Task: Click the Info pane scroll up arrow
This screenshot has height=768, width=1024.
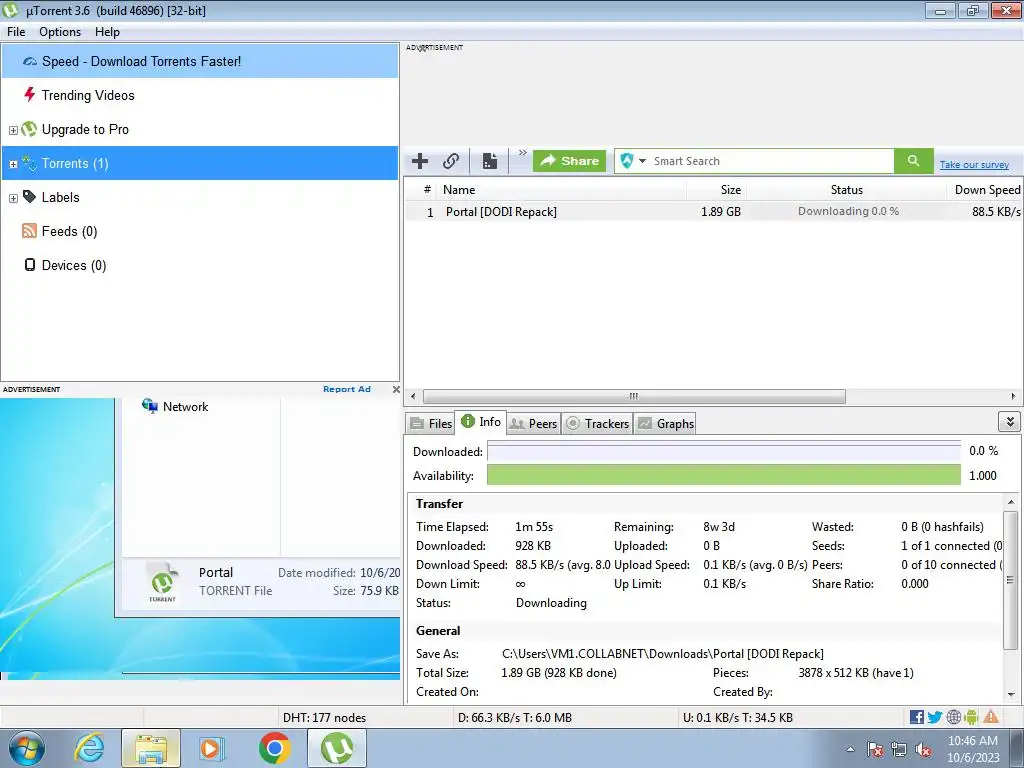Action: point(1011,502)
